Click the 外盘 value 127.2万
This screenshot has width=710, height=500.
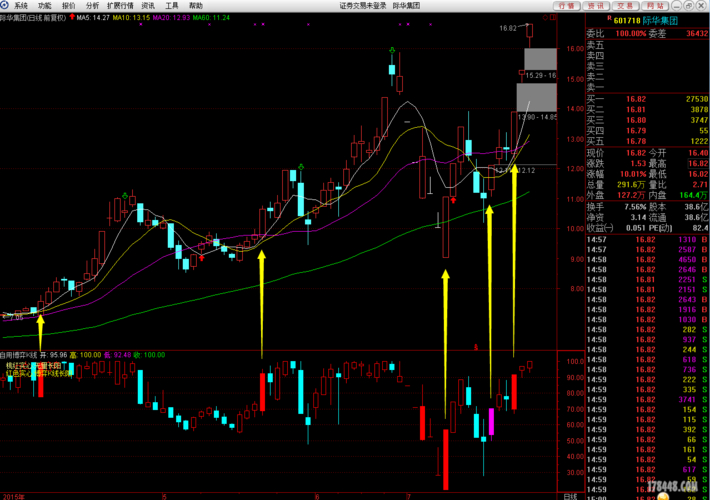pos(632,195)
